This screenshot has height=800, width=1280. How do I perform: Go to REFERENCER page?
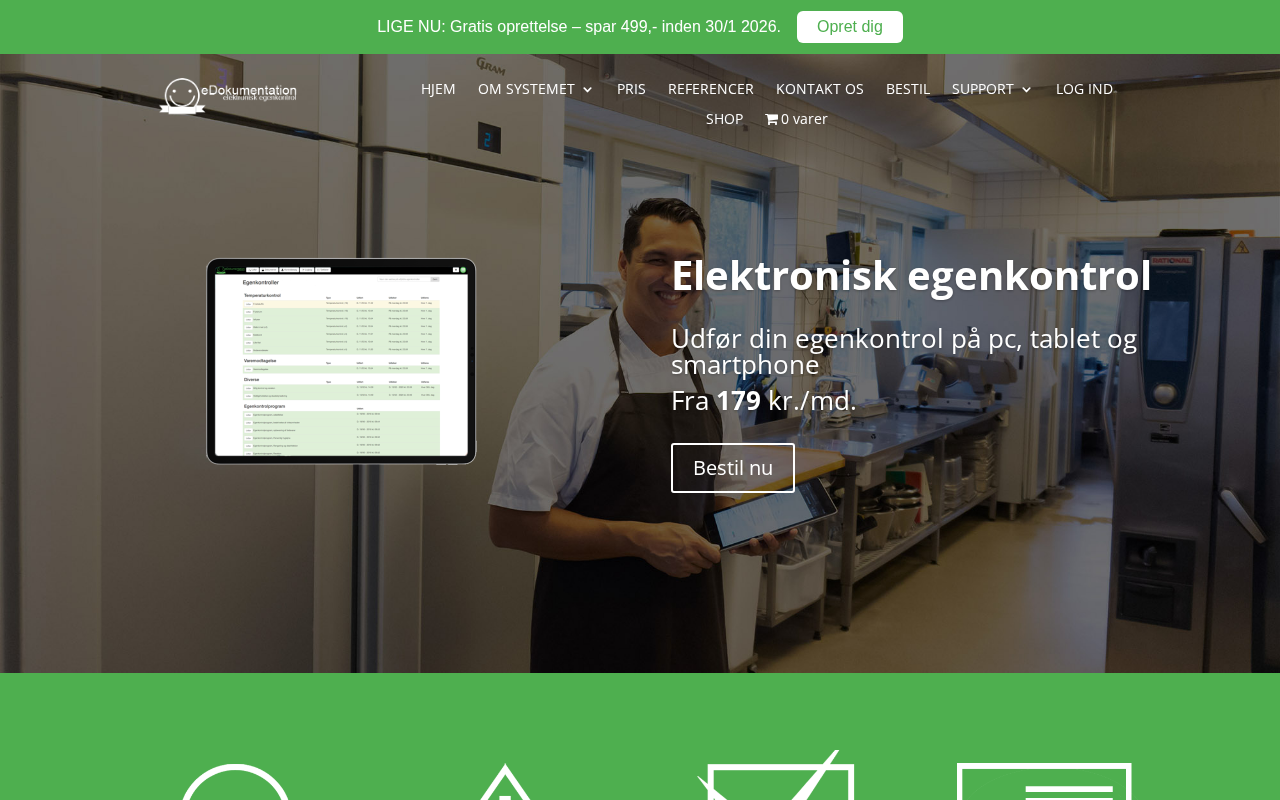tap(711, 89)
